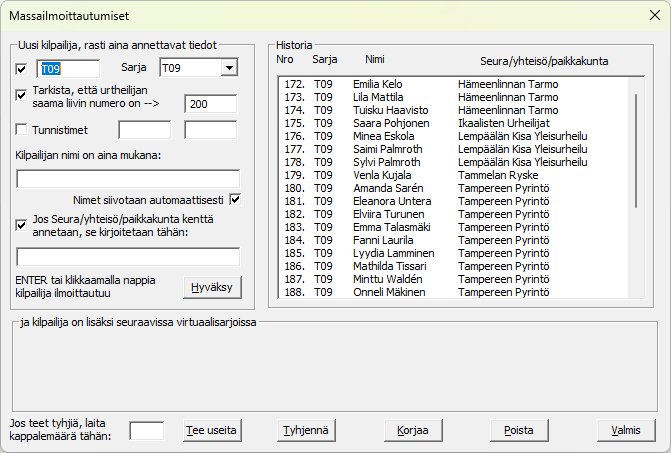Open the Sarja dropdown list
Viewport: 671px width, 453px height.
pos(229,68)
